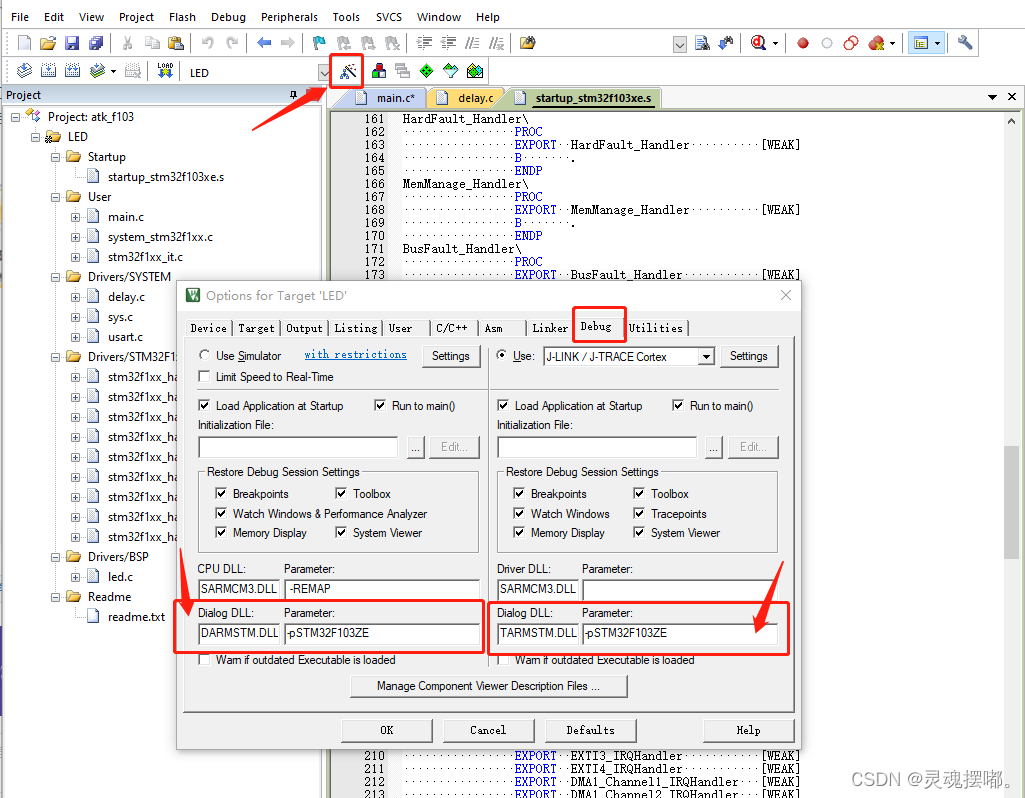The image size is (1025, 798).
Task: Click the Kill All Breakpoints icon
Action: tap(876, 44)
